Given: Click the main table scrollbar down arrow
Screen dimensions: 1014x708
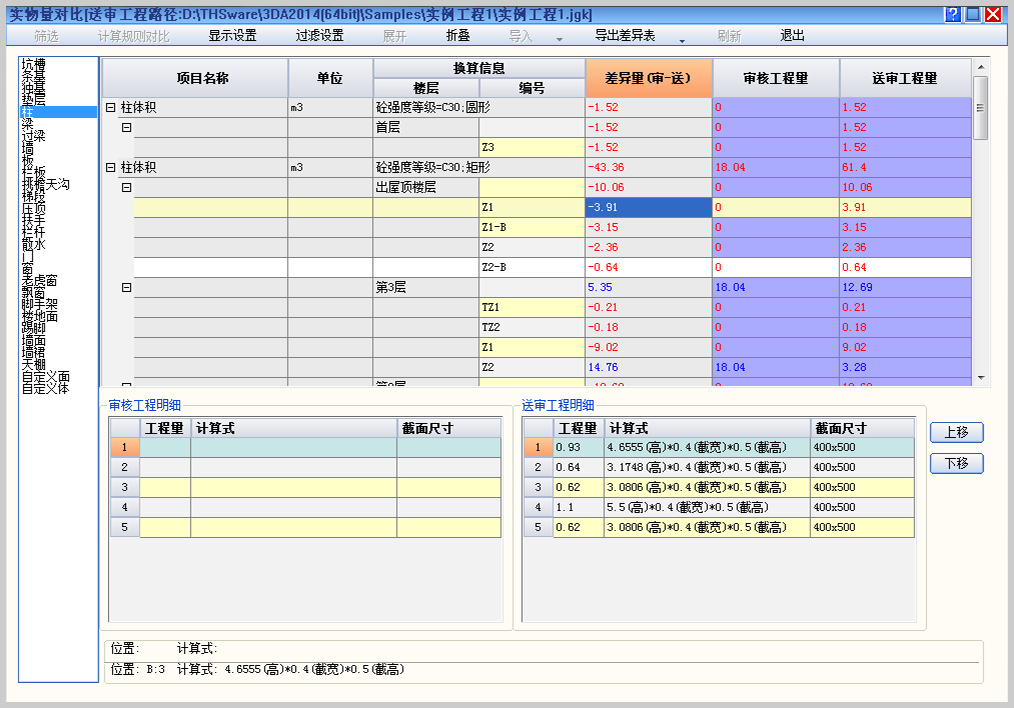Looking at the screenshot, I should pyautogui.click(x=980, y=378).
